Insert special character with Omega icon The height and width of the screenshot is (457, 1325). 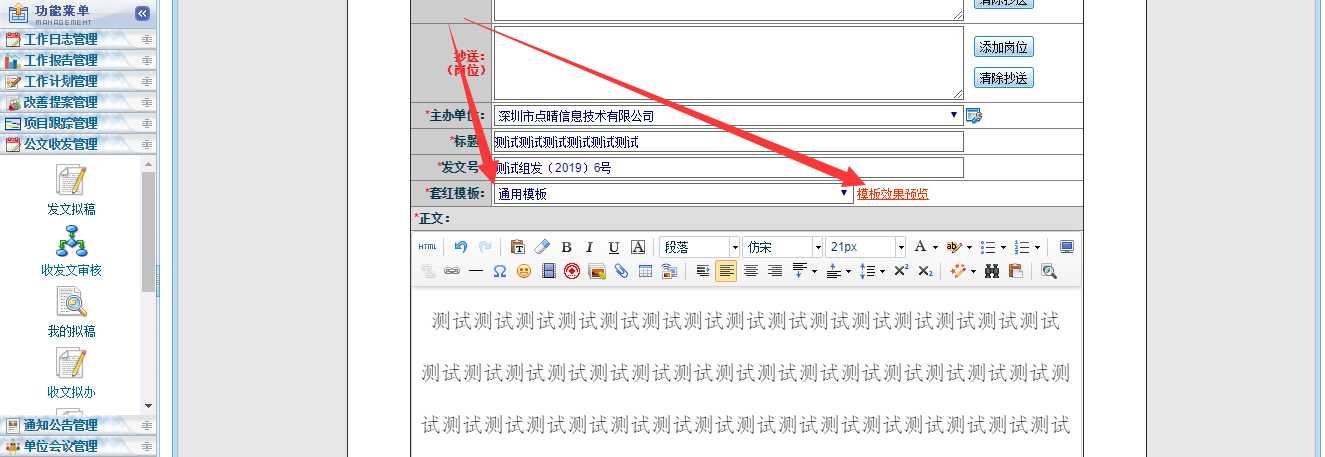click(500, 271)
